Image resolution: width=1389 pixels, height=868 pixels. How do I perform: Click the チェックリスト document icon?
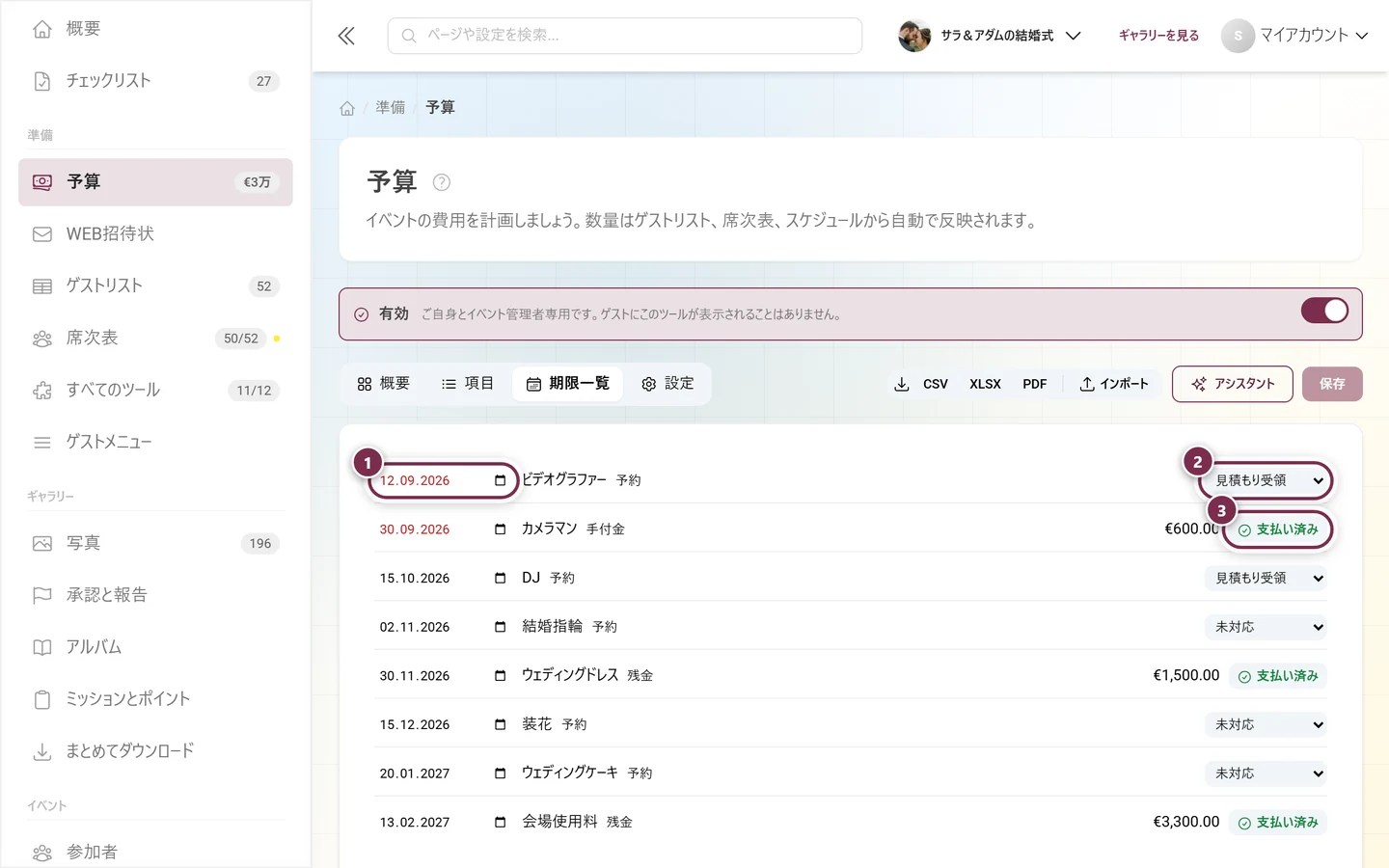click(42, 81)
